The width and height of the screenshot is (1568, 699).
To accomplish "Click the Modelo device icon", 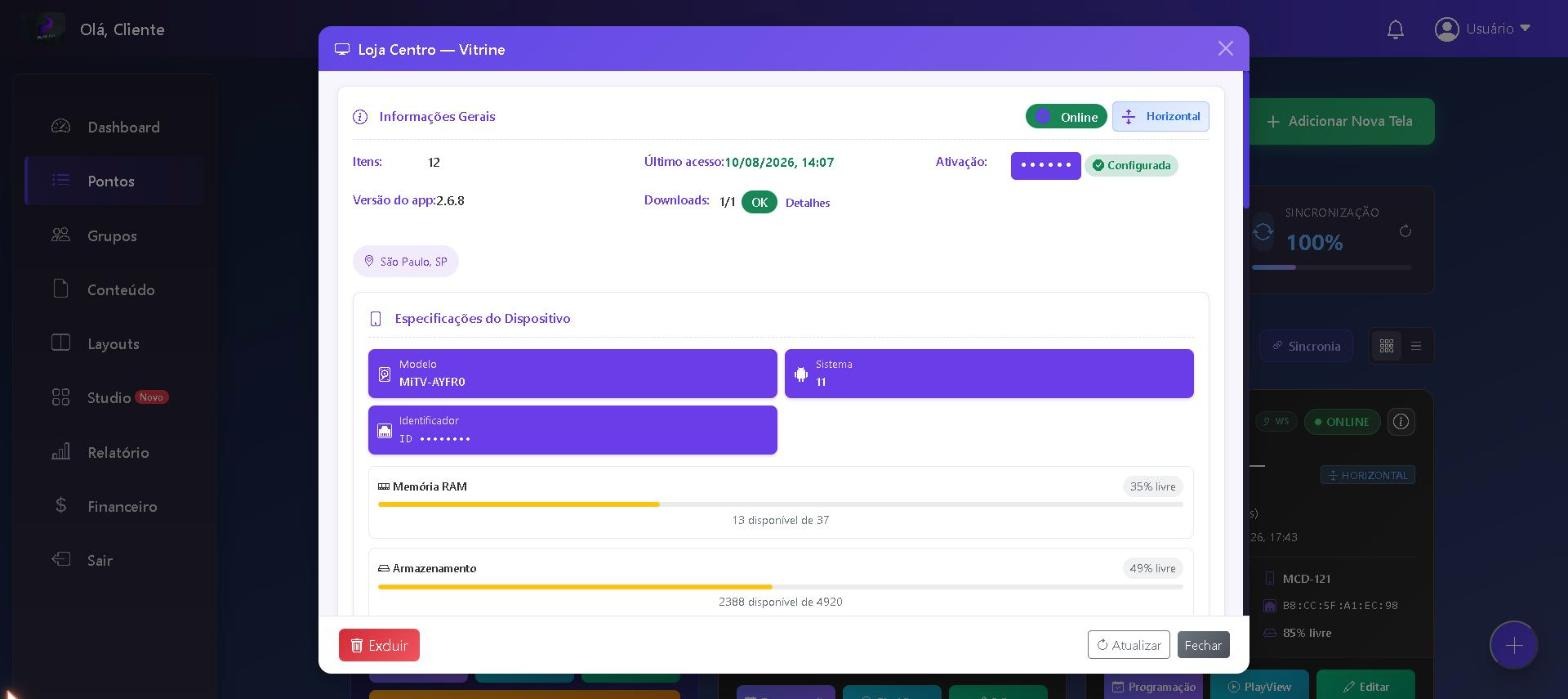I will tap(384, 374).
